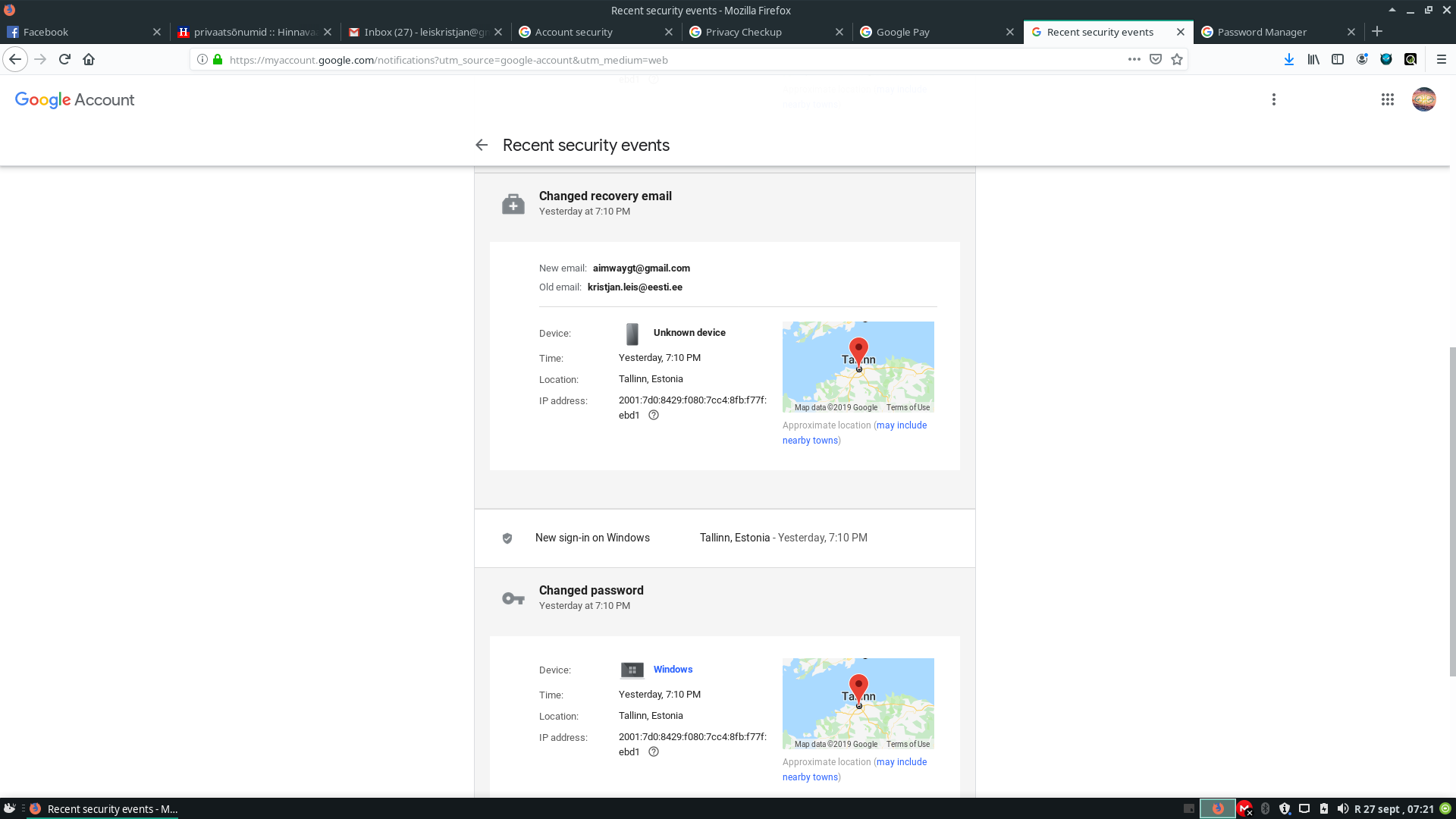Open Terms of Use on recovery email map
This screenshot has height=819, width=1456.
(x=908, y=408)
